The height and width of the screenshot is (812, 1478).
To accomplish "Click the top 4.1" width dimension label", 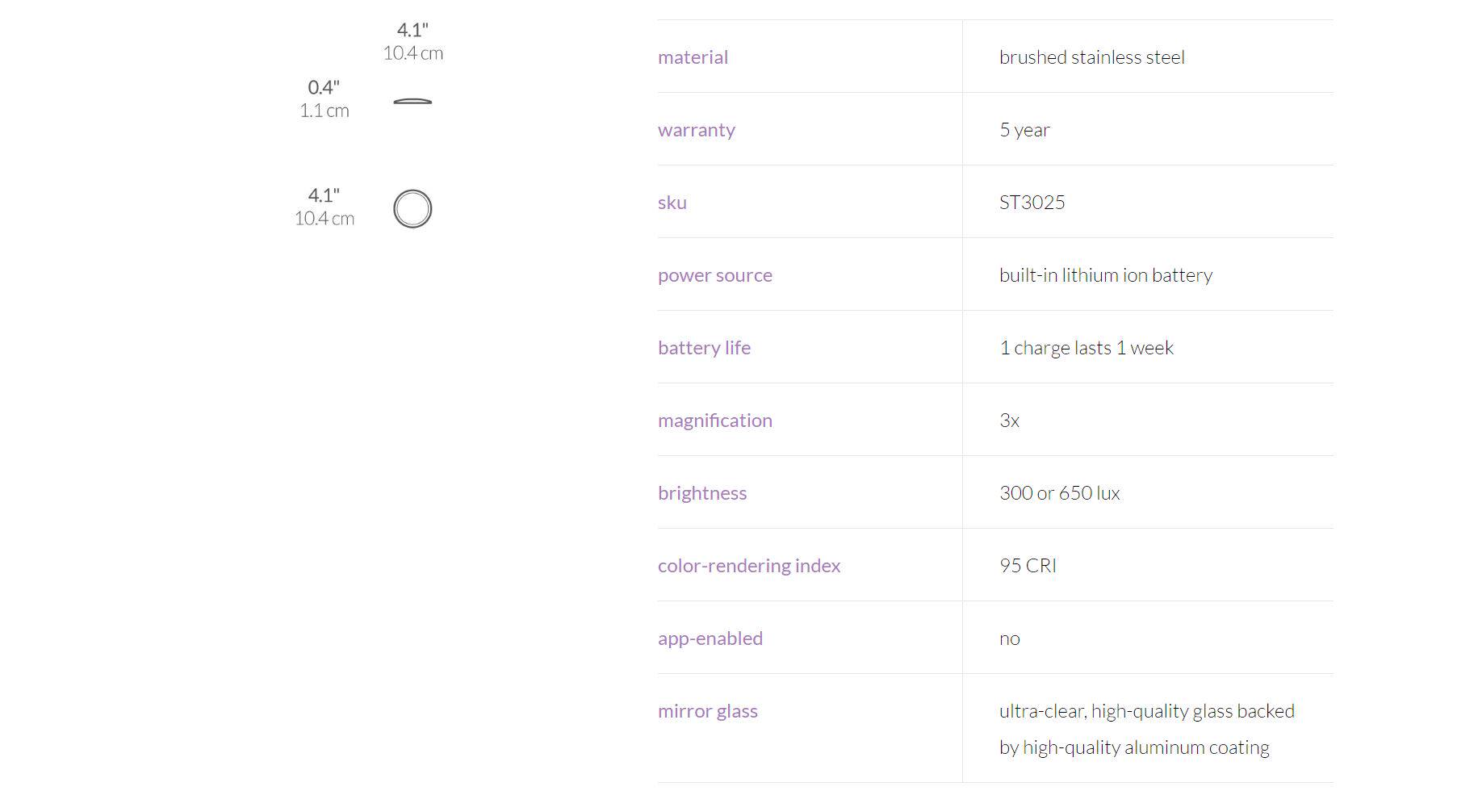I will tap(412, 31).
